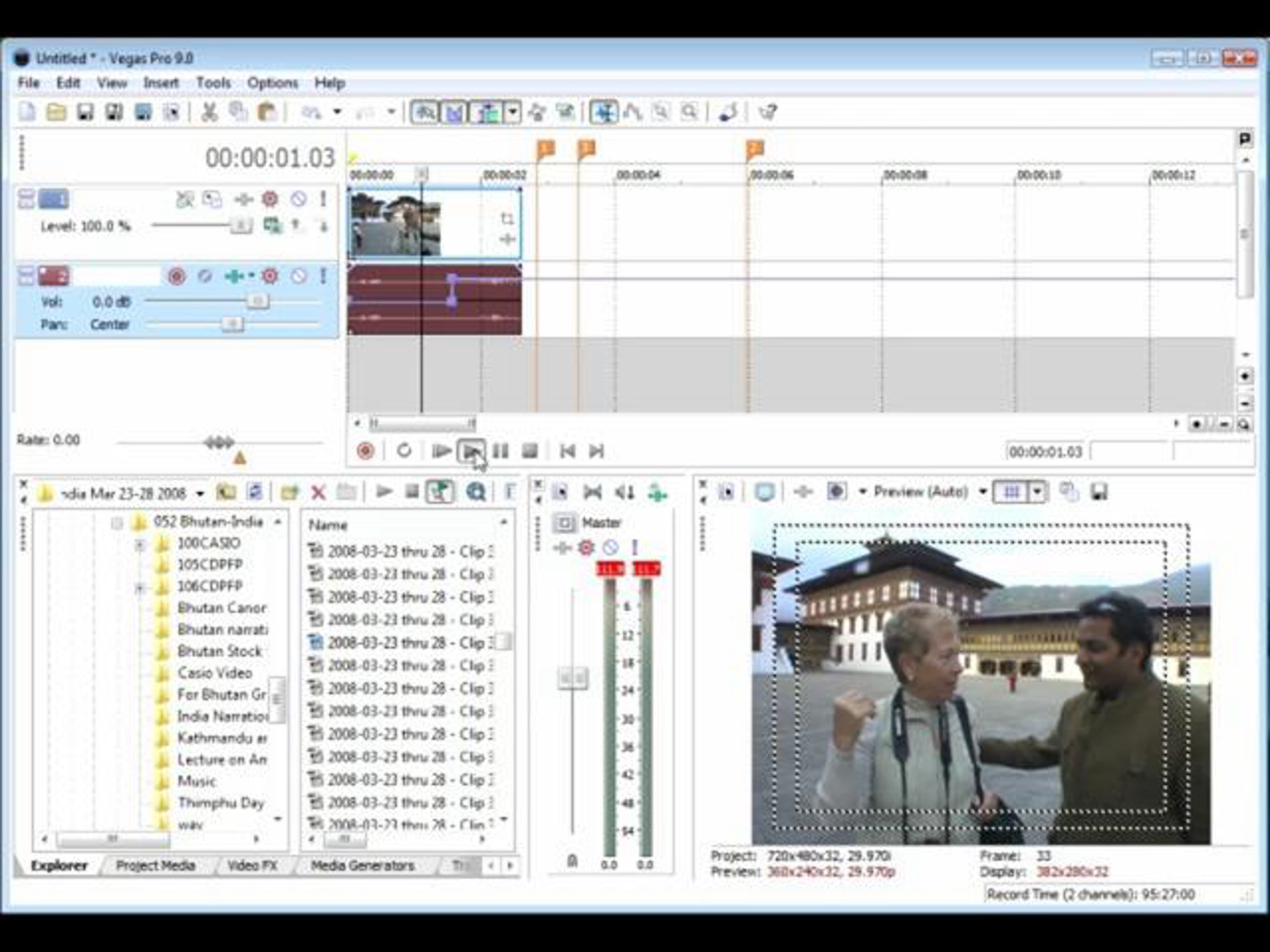1270x952 pixels.
Task: Create a new project from the toolbar
Action: 26,111
